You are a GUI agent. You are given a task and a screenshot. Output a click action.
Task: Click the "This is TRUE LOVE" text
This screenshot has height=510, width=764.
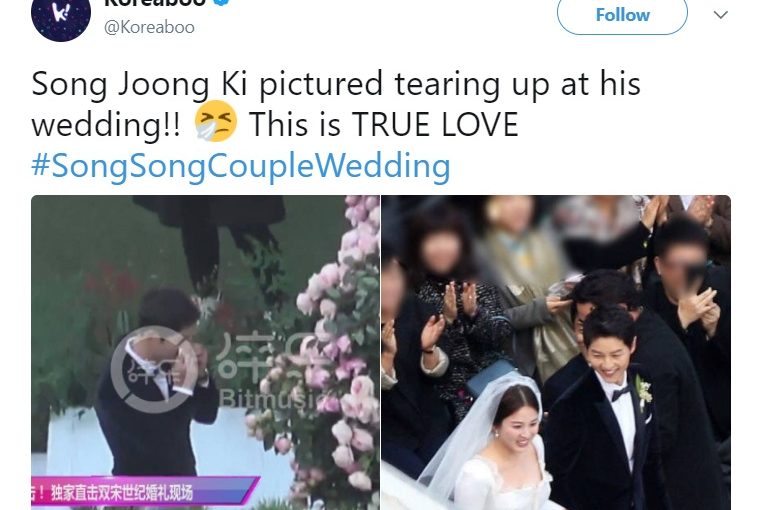(x=384, y=124)
